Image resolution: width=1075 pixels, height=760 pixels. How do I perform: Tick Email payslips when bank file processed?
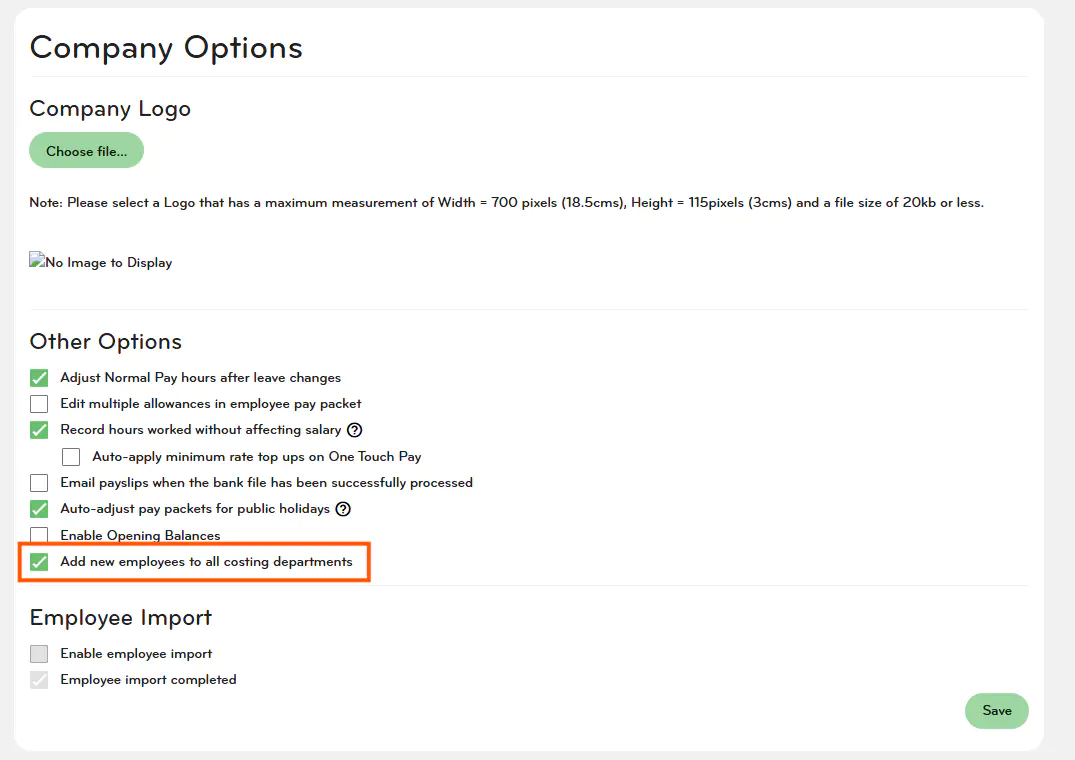pyautogui.click(x=39, y=483)
